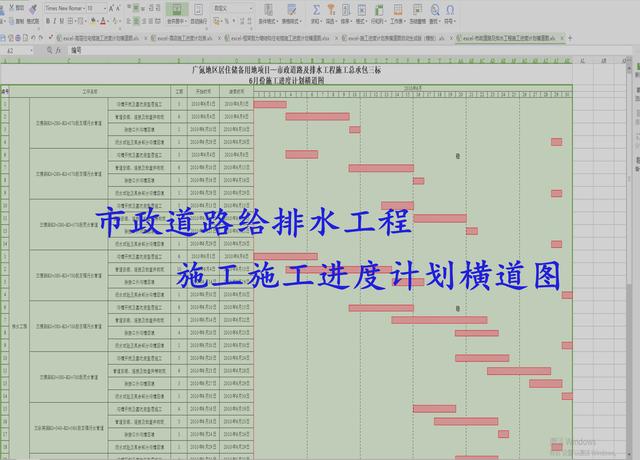Click the Format cells icon
Viewport: 640px width, 460px height.
click(361, 10)
